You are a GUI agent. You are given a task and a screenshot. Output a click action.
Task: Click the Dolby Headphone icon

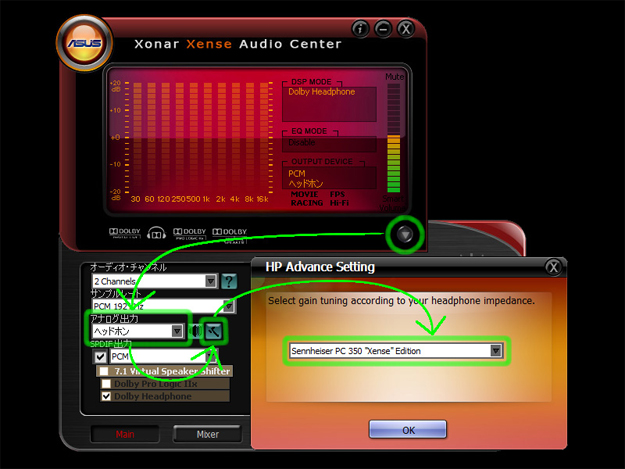click(x=156, y=233)
